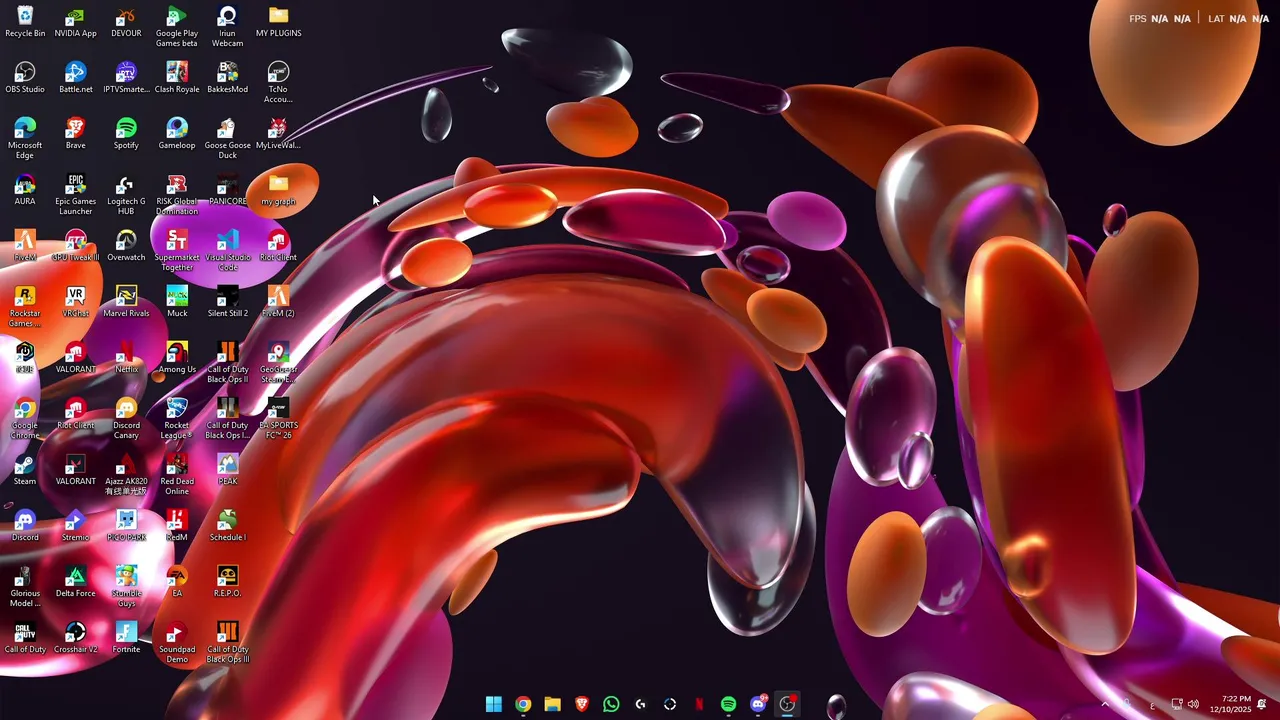Image resolution: width=1280 pixels, height=720 pixels.
Task: Select the GeoGuessr Steam Edition shortcut
Action: (278, 363)
